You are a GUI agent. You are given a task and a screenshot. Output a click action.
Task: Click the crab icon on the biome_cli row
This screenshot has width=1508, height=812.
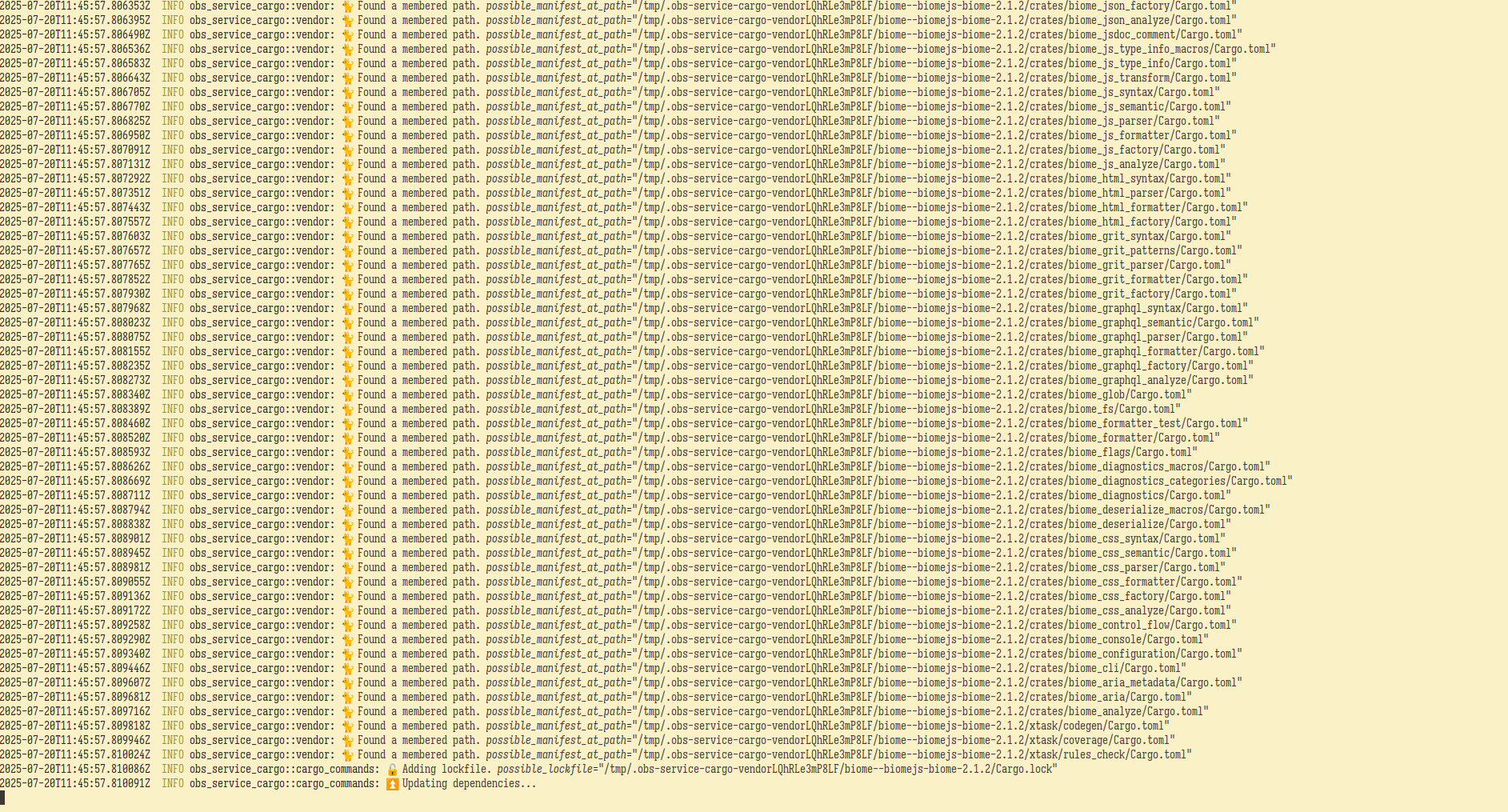coord(347,668)
